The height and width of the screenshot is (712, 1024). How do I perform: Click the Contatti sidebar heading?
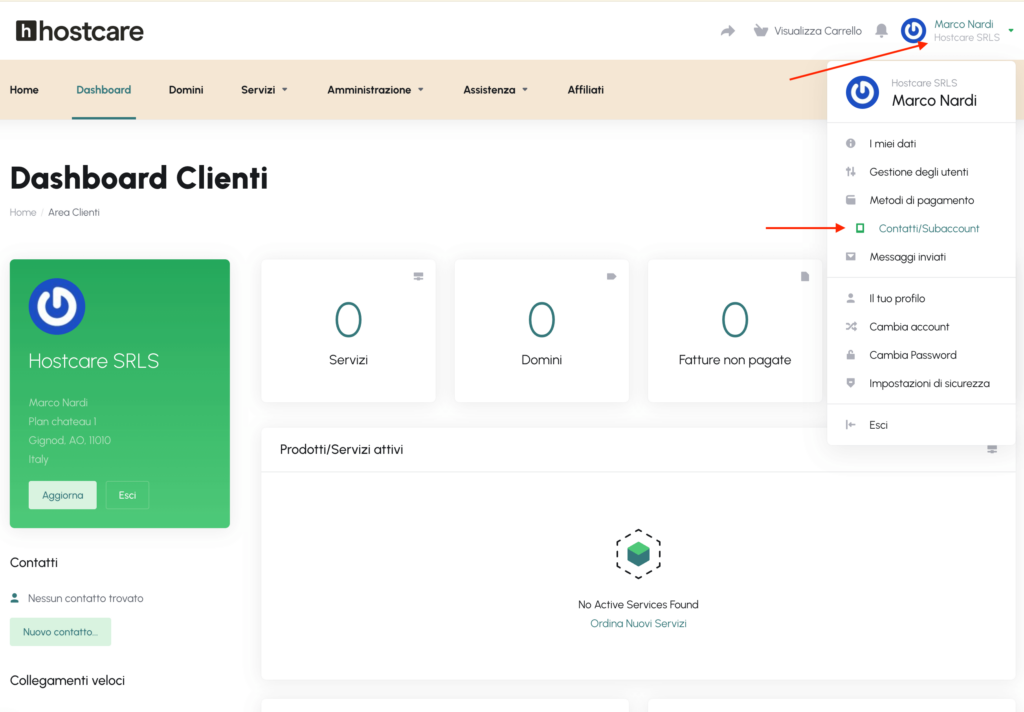pos(34,562)
